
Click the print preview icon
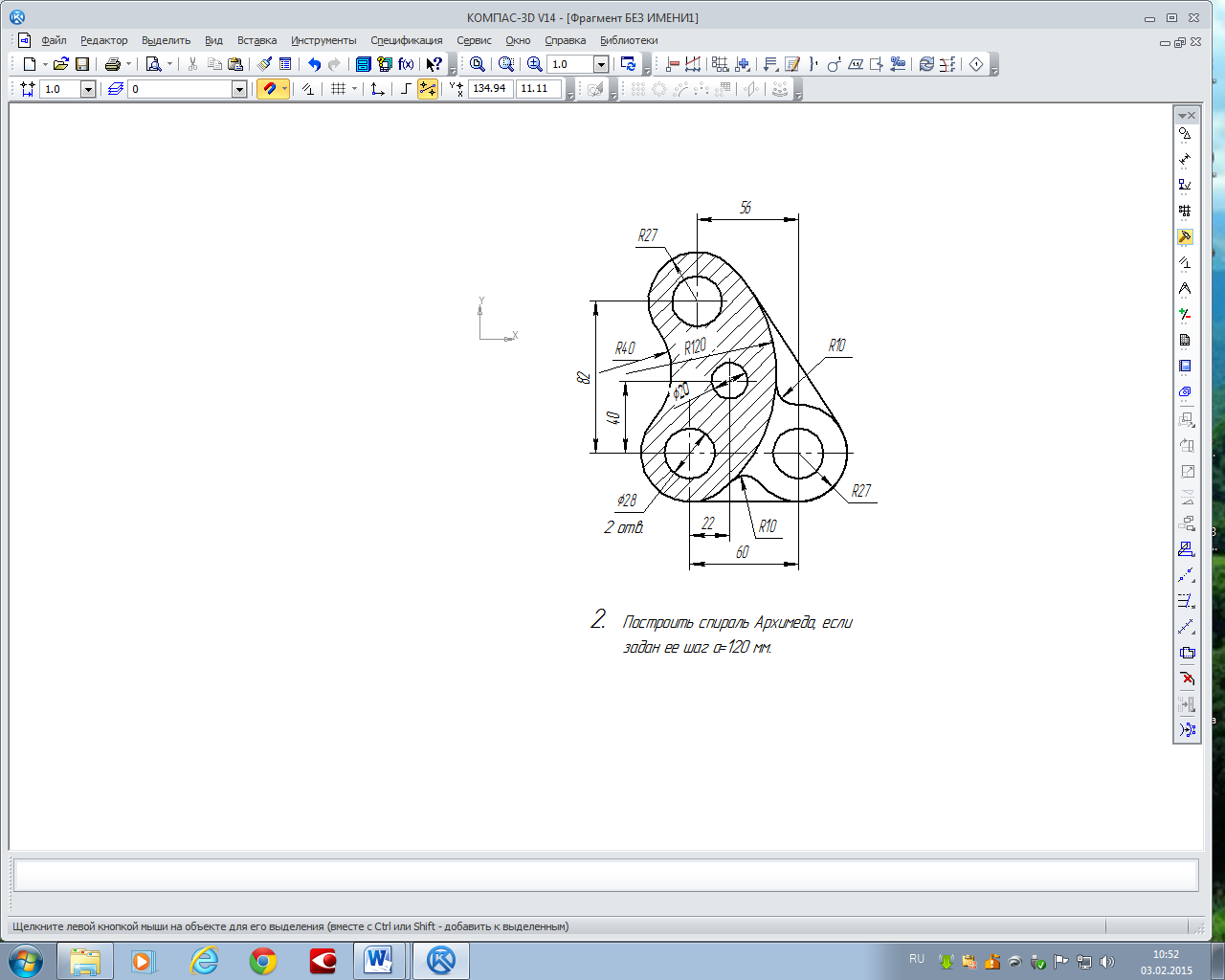coord(153,64)
